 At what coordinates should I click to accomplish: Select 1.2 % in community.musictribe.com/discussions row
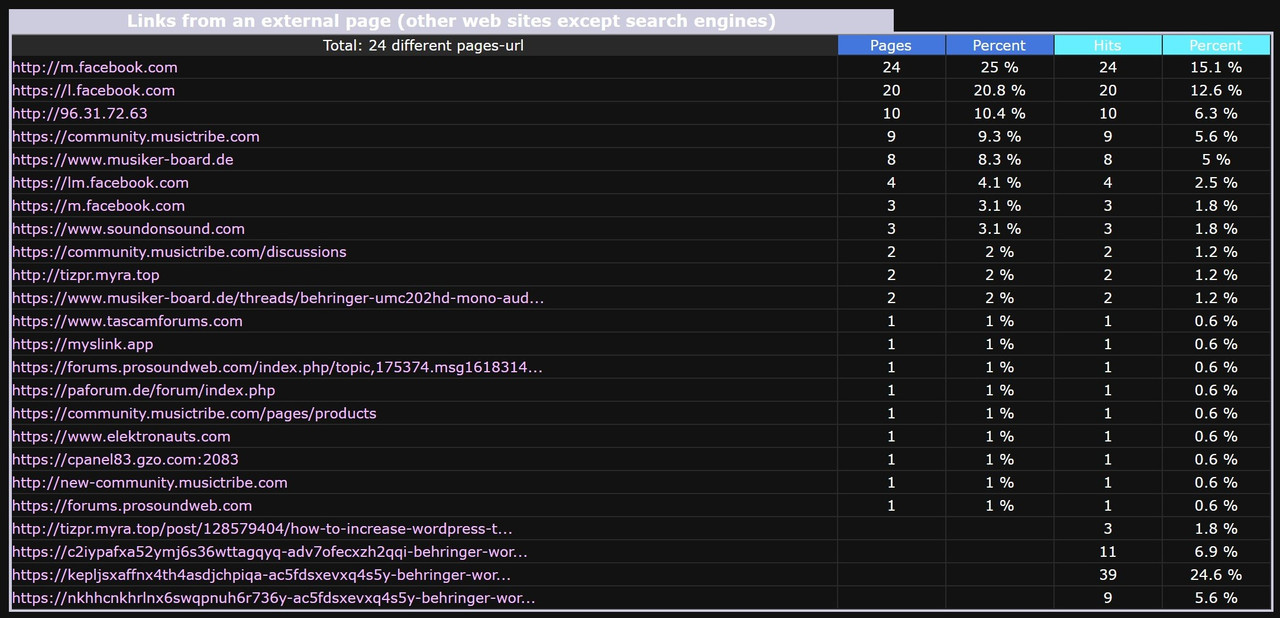[x=1216, y=251]
